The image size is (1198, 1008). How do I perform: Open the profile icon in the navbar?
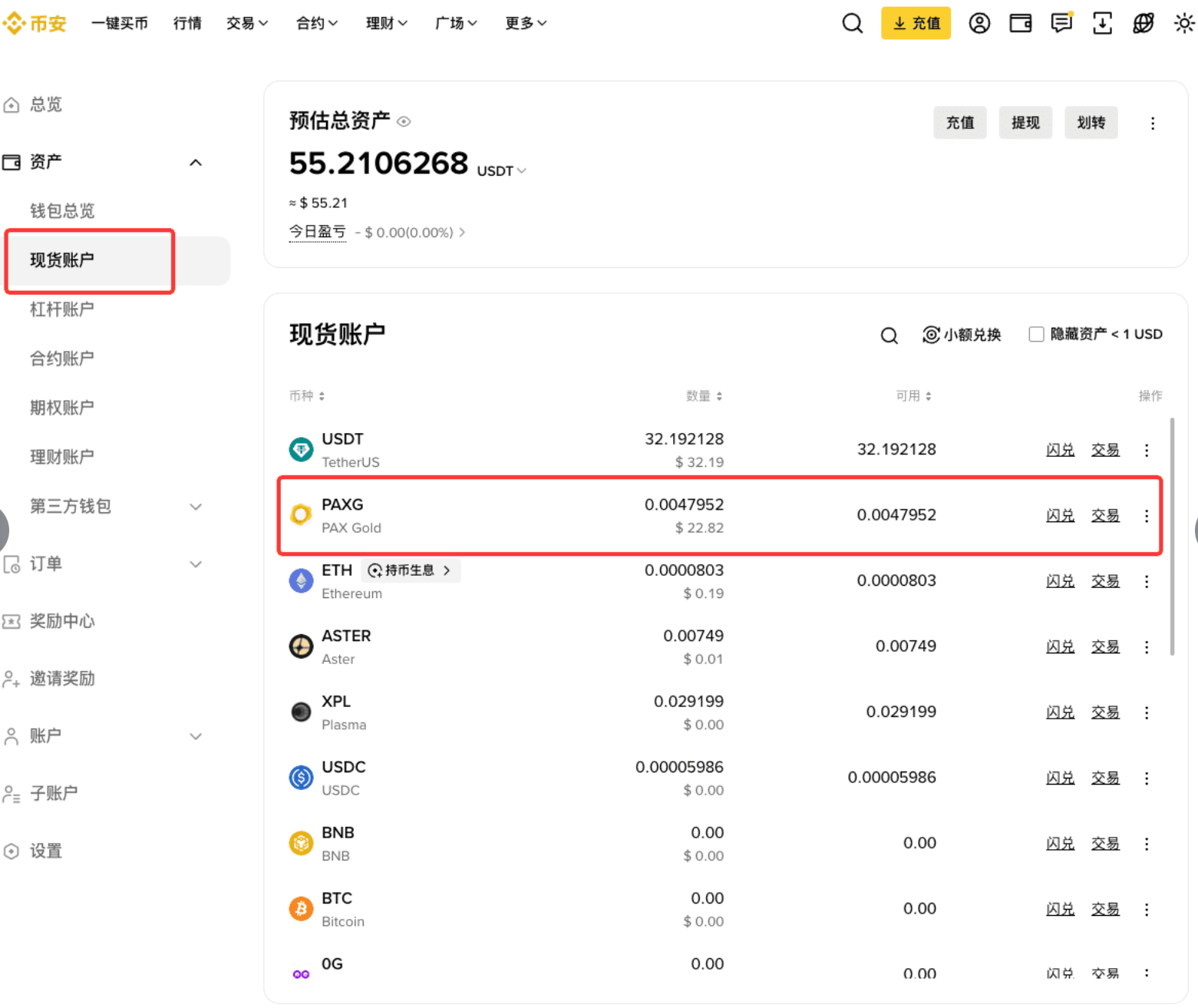979,23
